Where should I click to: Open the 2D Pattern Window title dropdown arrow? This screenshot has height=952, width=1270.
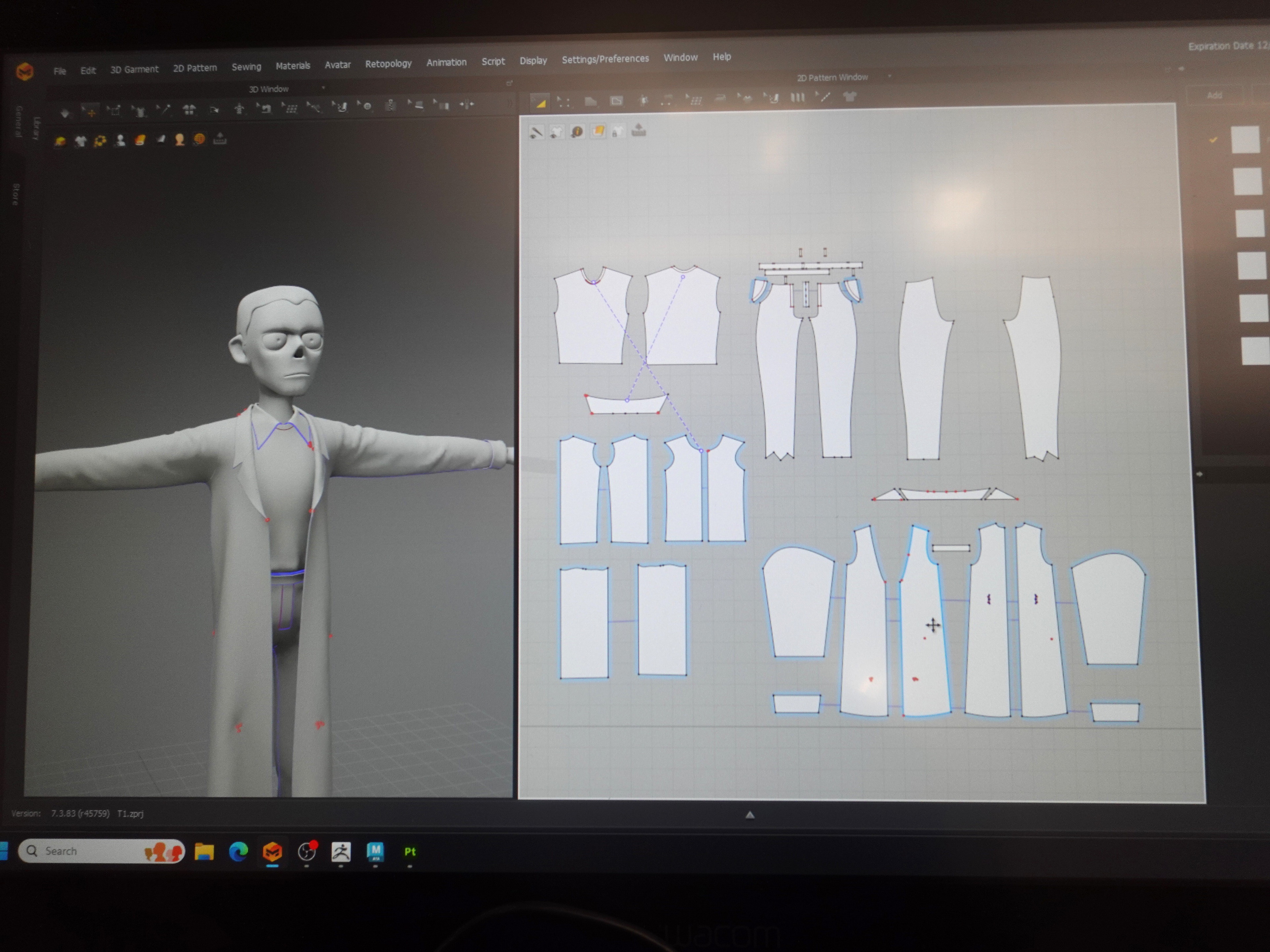pos(889,76)
